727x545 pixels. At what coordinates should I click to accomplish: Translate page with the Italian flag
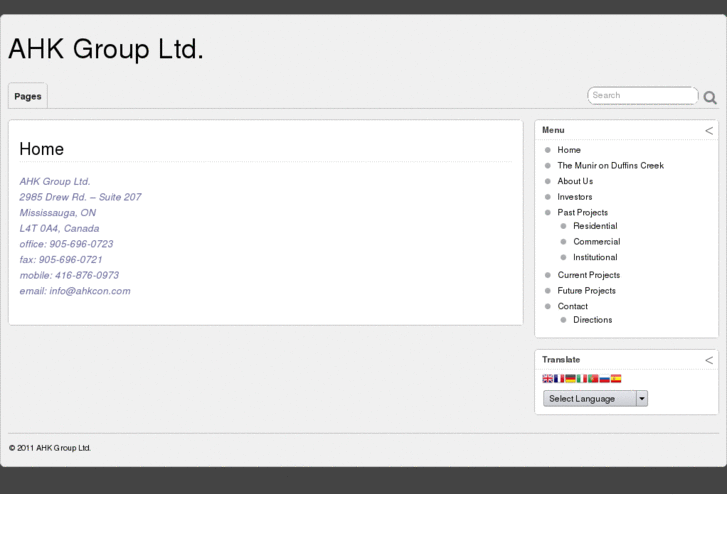(582, 378)
